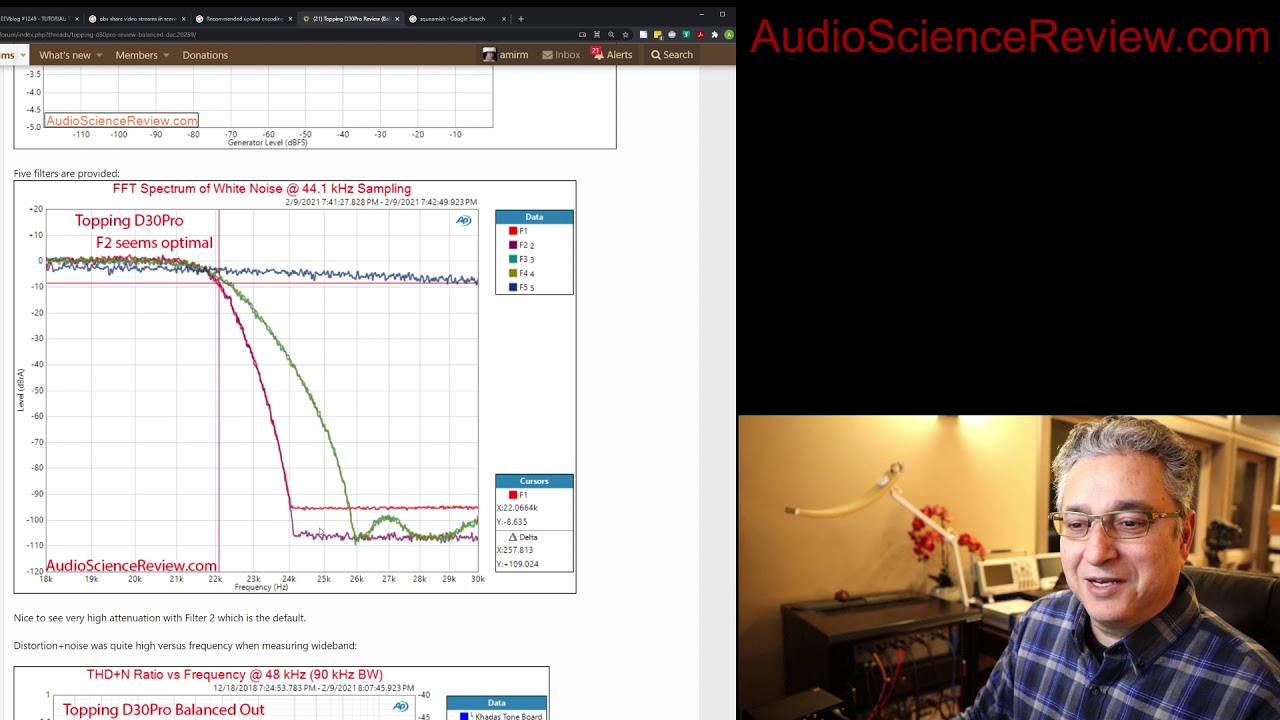The image size is (1280, 720).
Task: Click the 'Nice to see very high attenuation' sentence
Action: pyautogui.click(x=160, y=618)
